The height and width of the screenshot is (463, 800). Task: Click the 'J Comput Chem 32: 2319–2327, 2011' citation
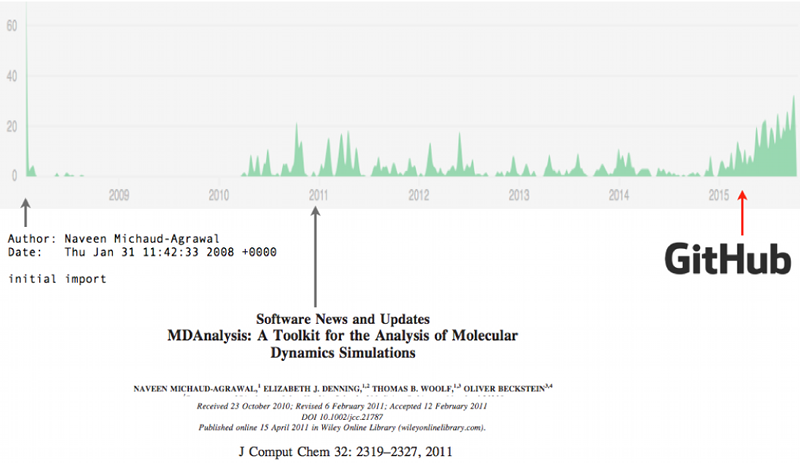point(345,452)
